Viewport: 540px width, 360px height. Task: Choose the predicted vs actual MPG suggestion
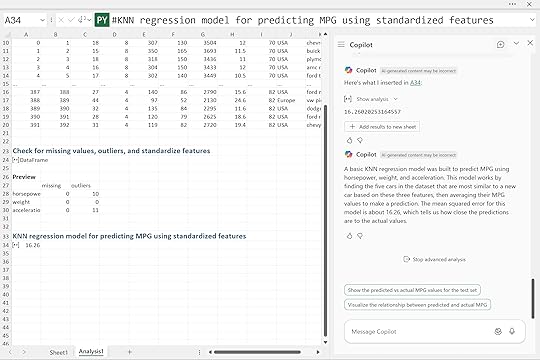[412, 290]
